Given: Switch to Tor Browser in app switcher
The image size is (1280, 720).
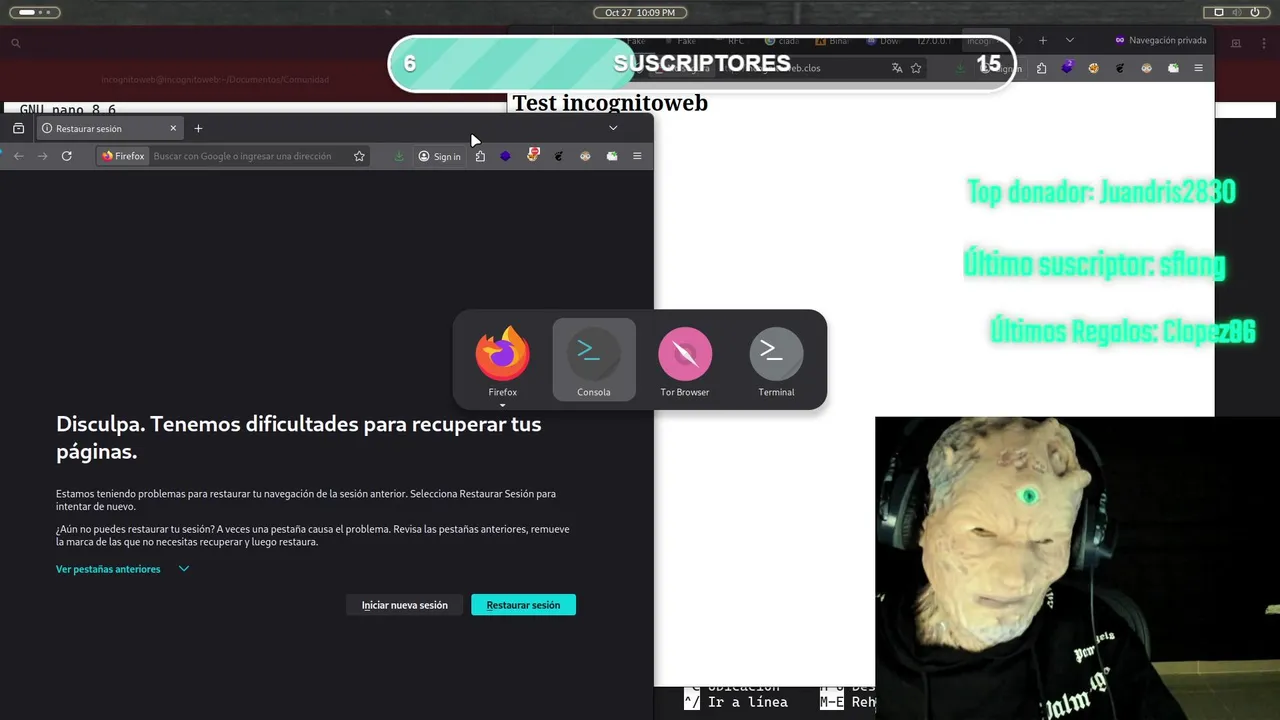Looking at the screenshot, I should click(685, 360).
